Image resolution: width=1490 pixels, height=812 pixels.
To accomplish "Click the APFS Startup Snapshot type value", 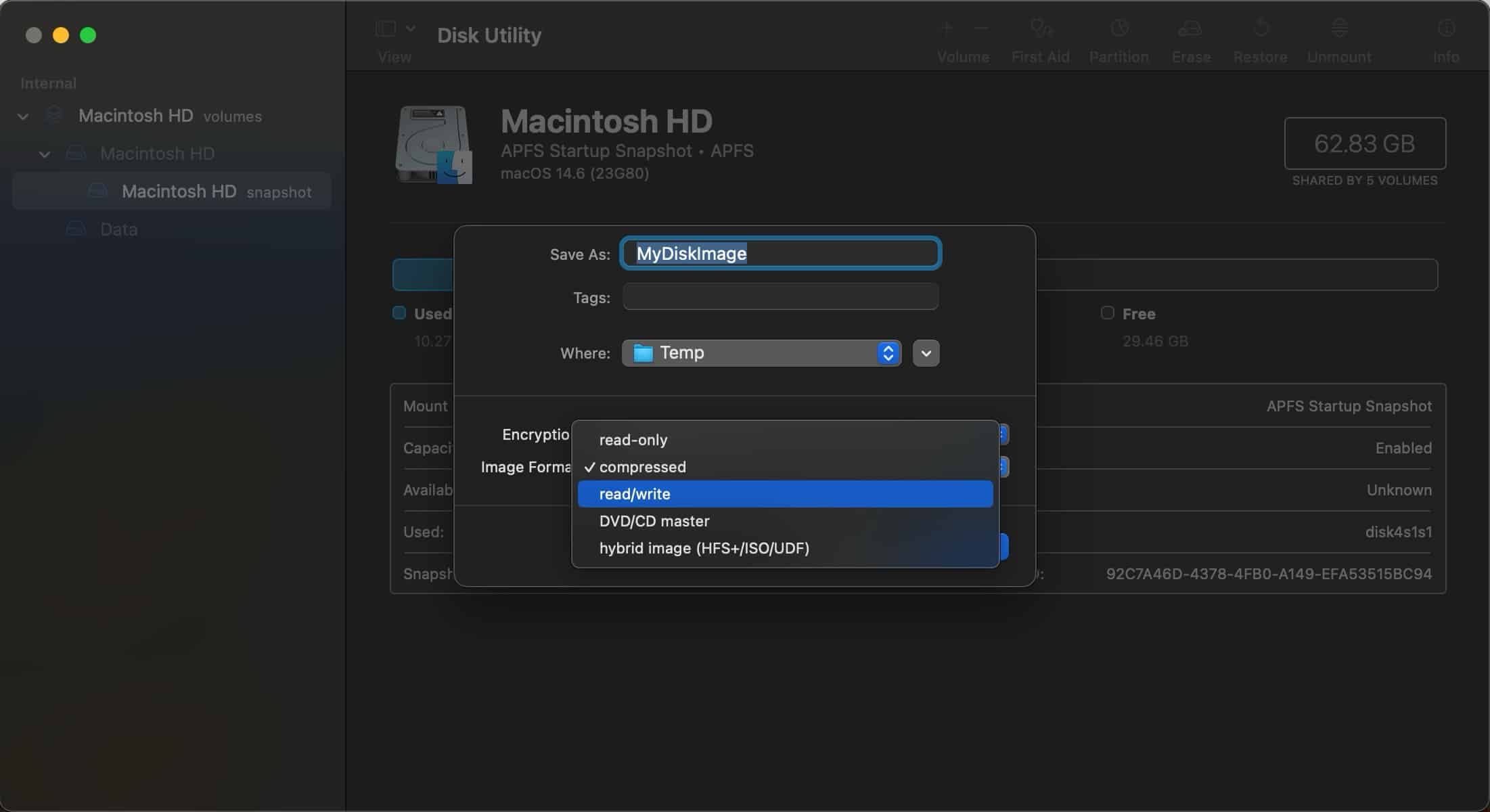I will (x=1349, y=406).
